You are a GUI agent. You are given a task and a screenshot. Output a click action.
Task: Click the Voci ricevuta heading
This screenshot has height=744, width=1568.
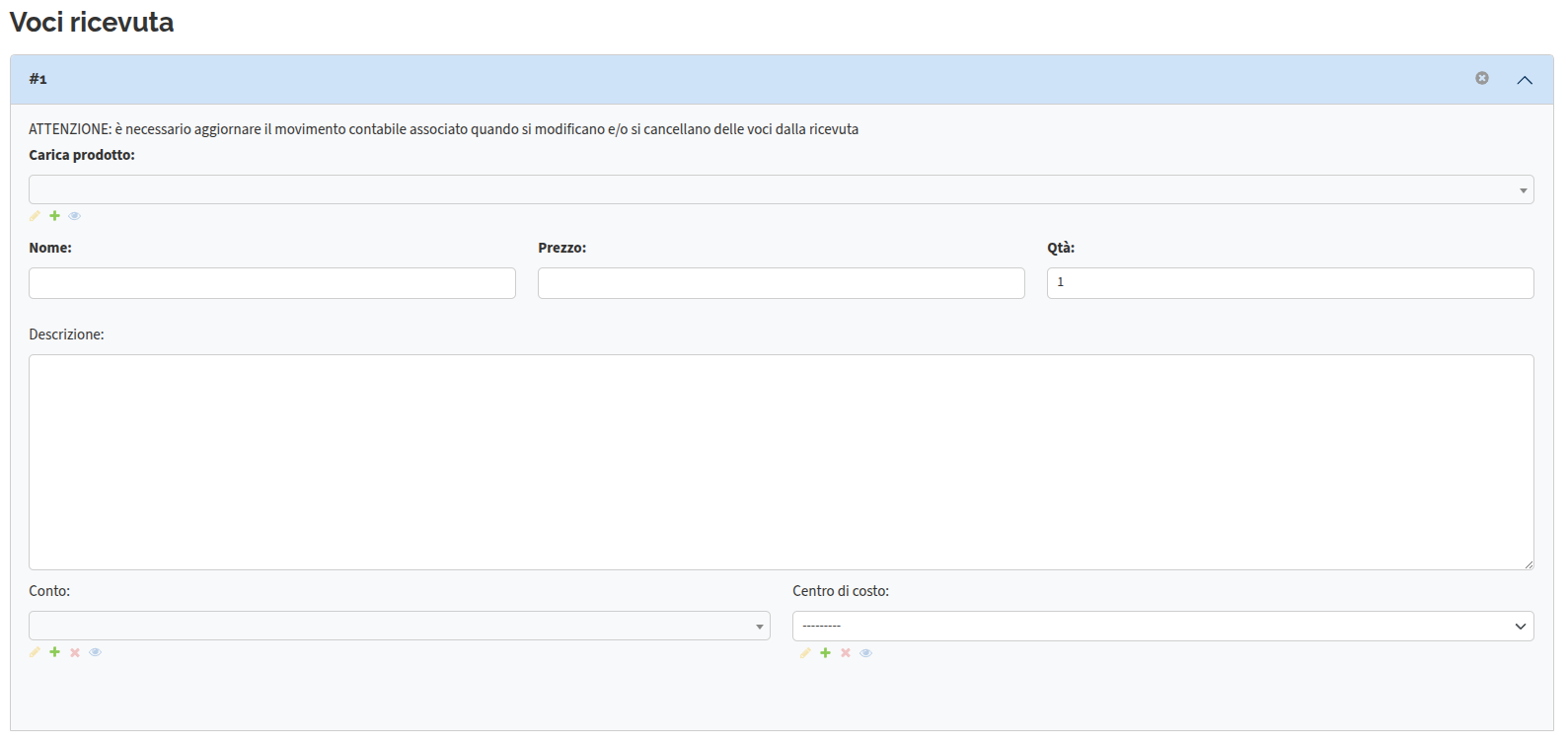point(92,22)
